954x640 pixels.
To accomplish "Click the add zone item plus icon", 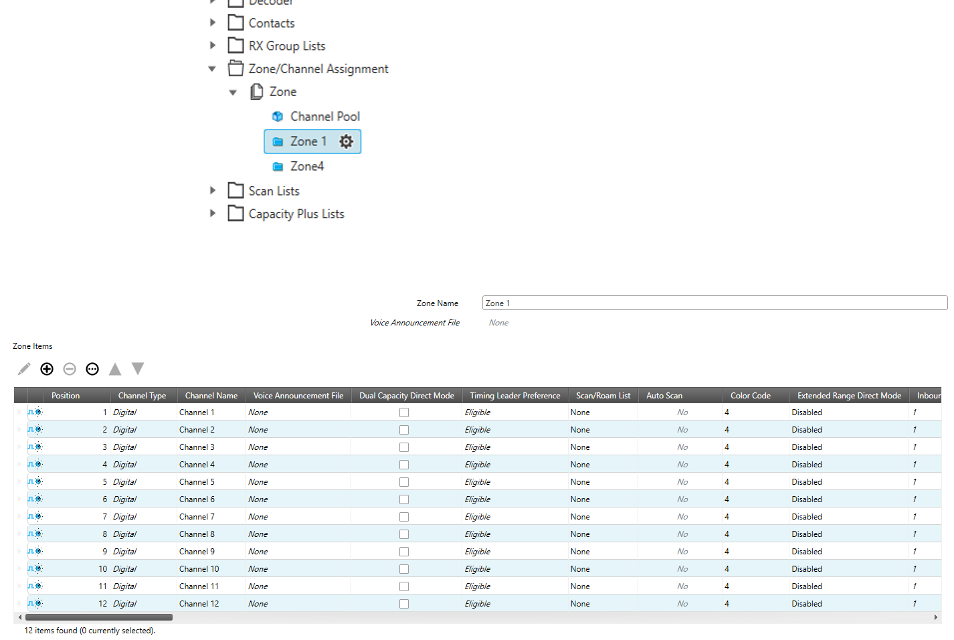I will point(47,369).
